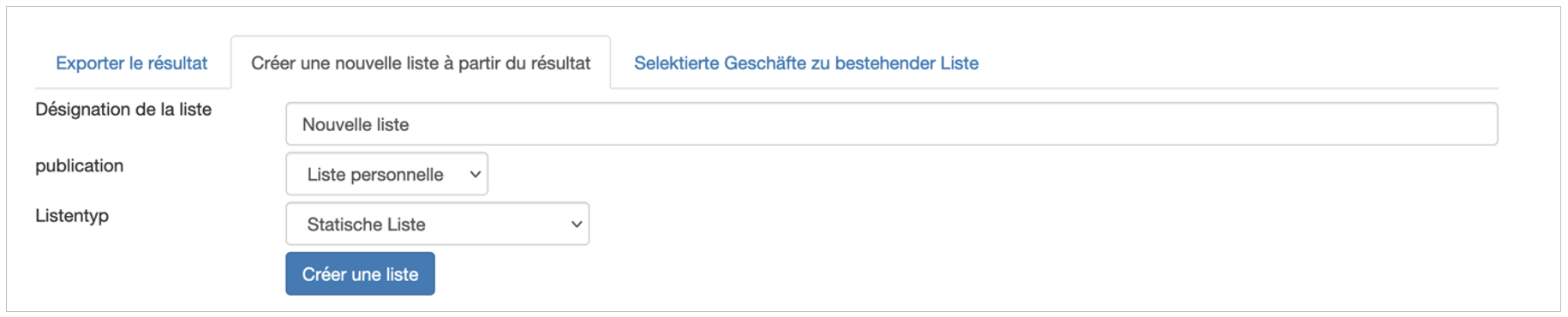Click chevron arrow of Statische Liste dropdown
This screenshot has height=317, width=1568.
coord(577,224)
